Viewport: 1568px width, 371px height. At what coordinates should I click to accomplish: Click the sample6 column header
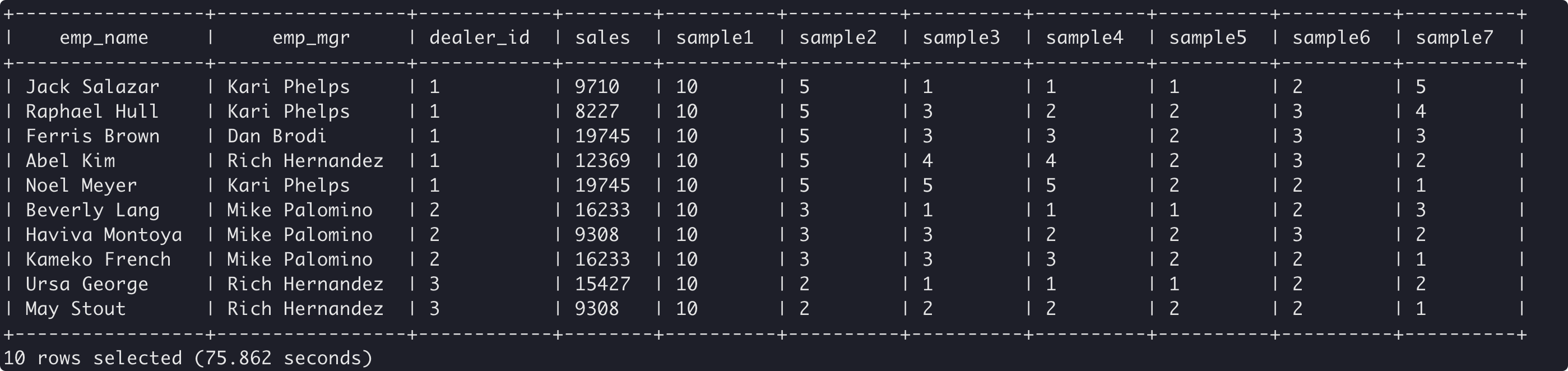pyautogui.click(x=1330, y=38)
